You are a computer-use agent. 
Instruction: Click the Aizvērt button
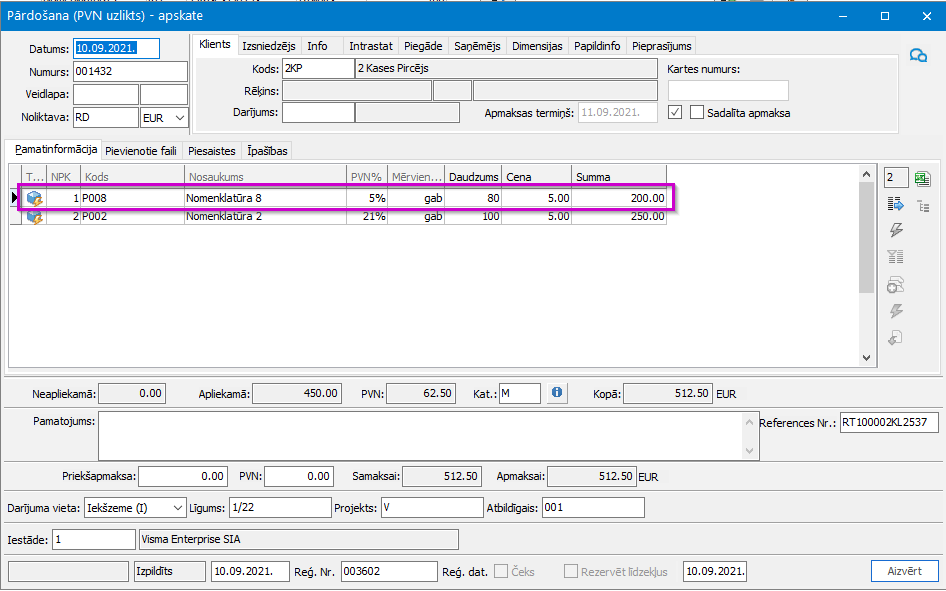pos(904,571)
